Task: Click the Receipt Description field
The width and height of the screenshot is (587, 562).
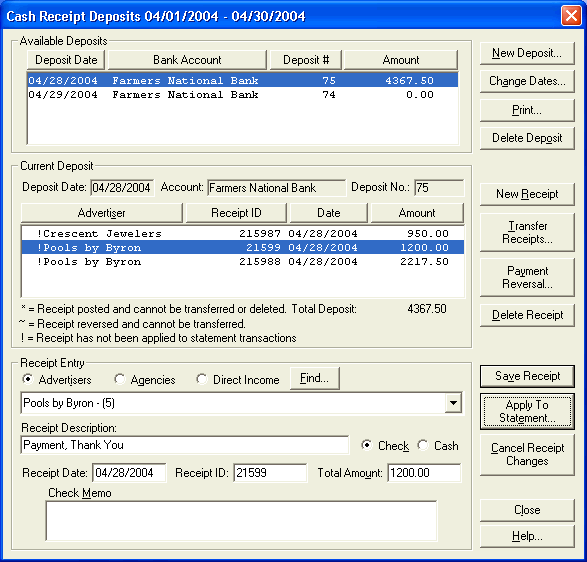Action: click(185, 445)
